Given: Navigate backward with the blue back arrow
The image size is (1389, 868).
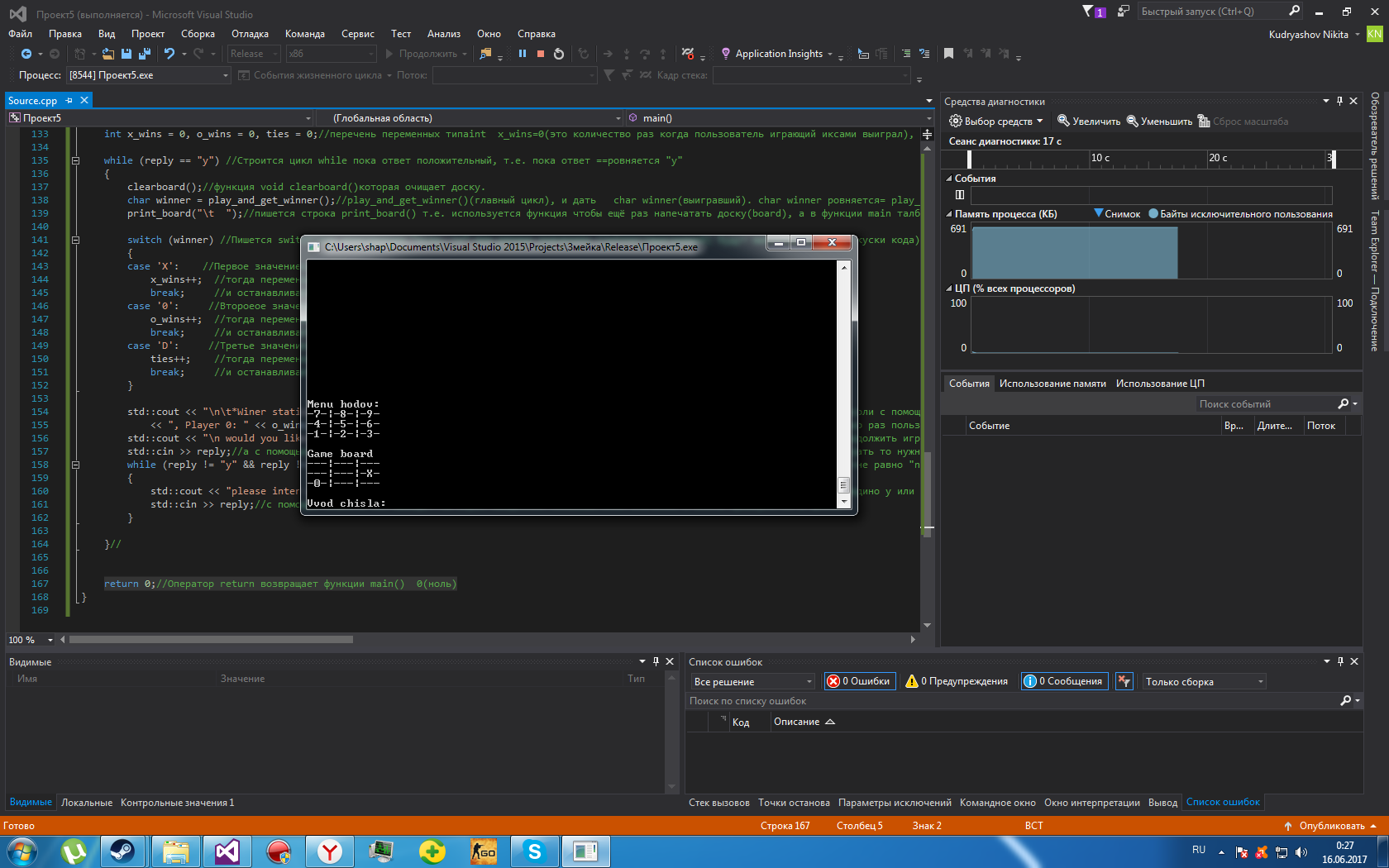Looking at the screenshot, I should tap(26, 54).
